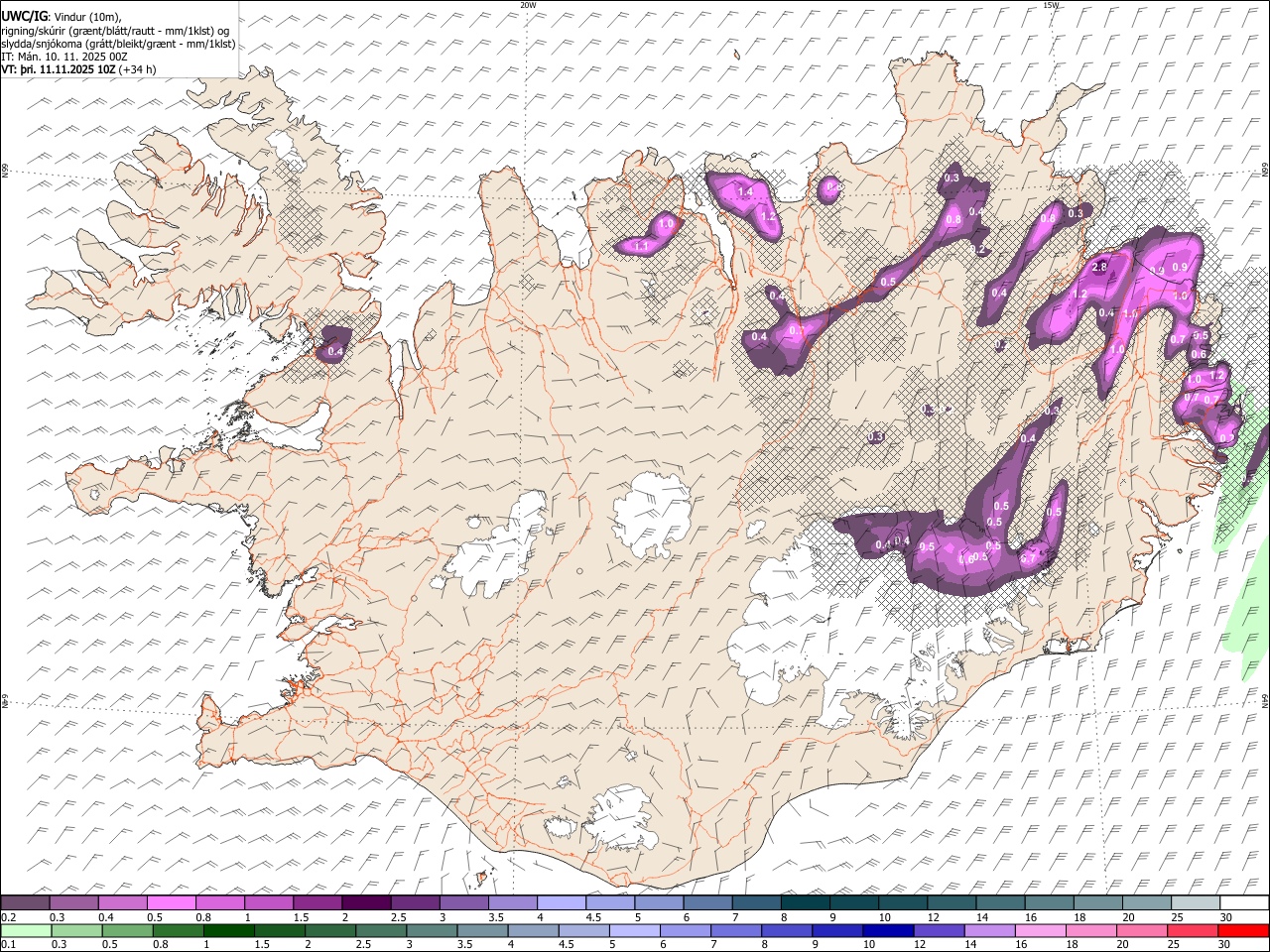This screenshot has width=1270, height=952.
Task: Click the bright pink swatch between 0.5 and 0.8
Action: 171,902
